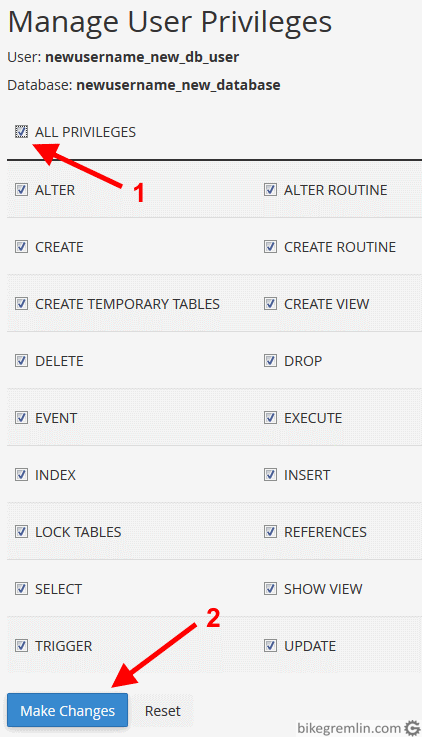
Task: Uncheck the UPDATE privilege checkbox
Action: 270,645
